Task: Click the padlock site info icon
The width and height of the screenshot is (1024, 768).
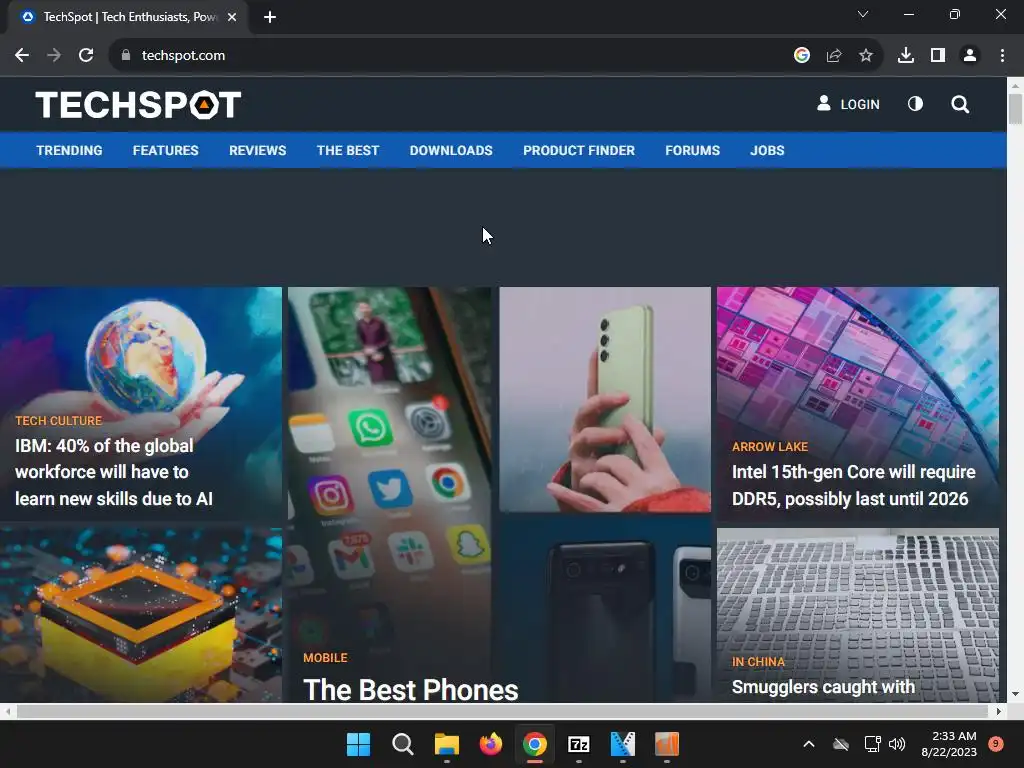Action: [x=126, y=56]
